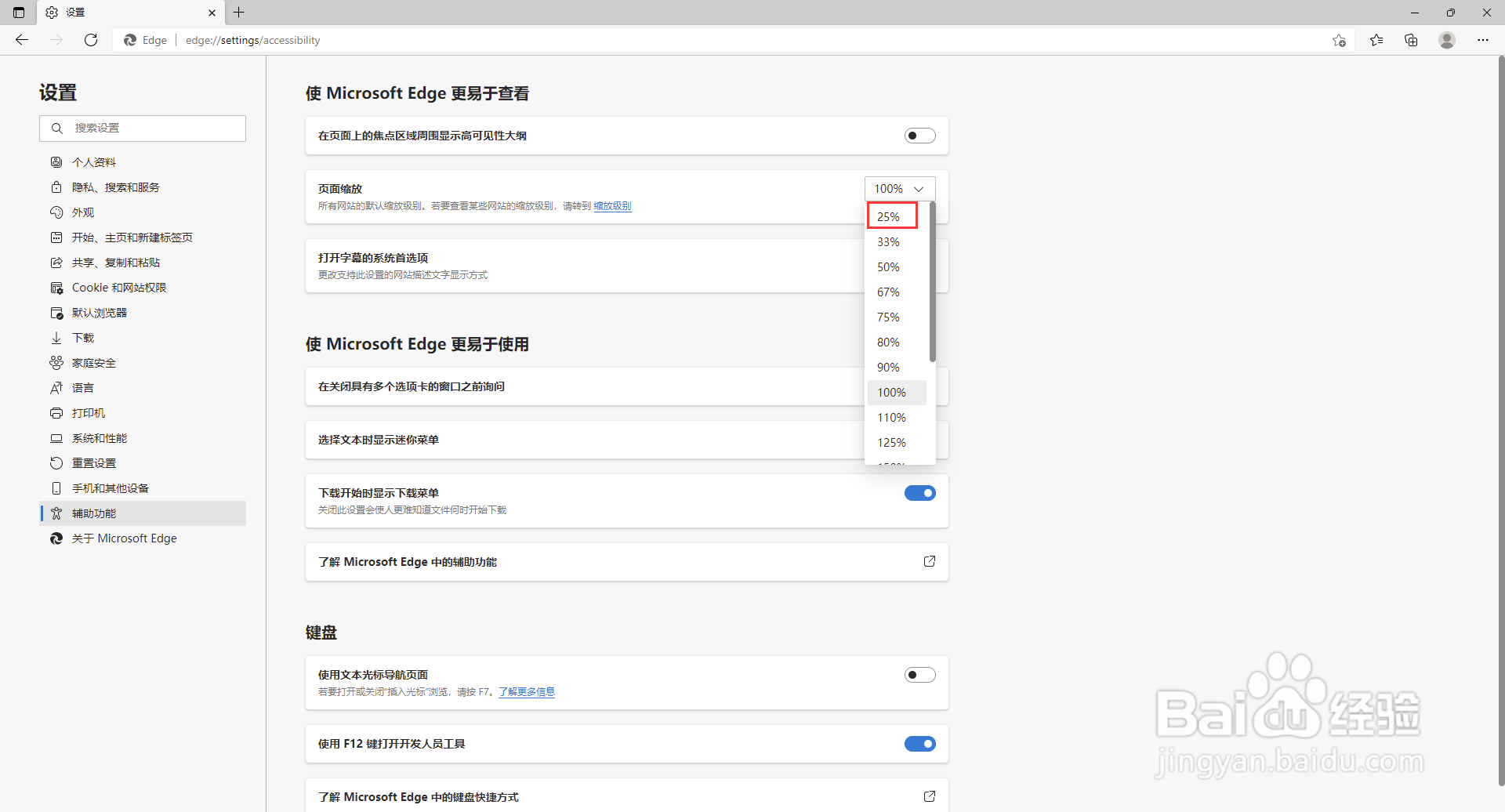The image size is (1505, 812).
Task: Choose 125% zoom level
Action: tap(897, 443)
